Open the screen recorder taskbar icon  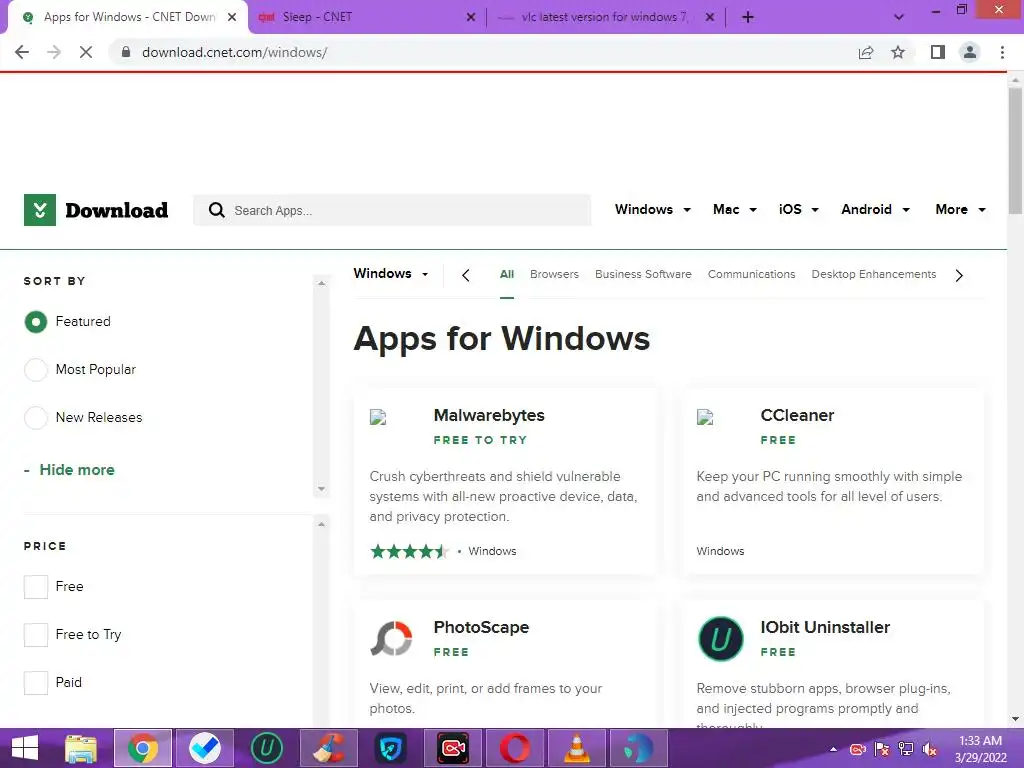(453, 748)
